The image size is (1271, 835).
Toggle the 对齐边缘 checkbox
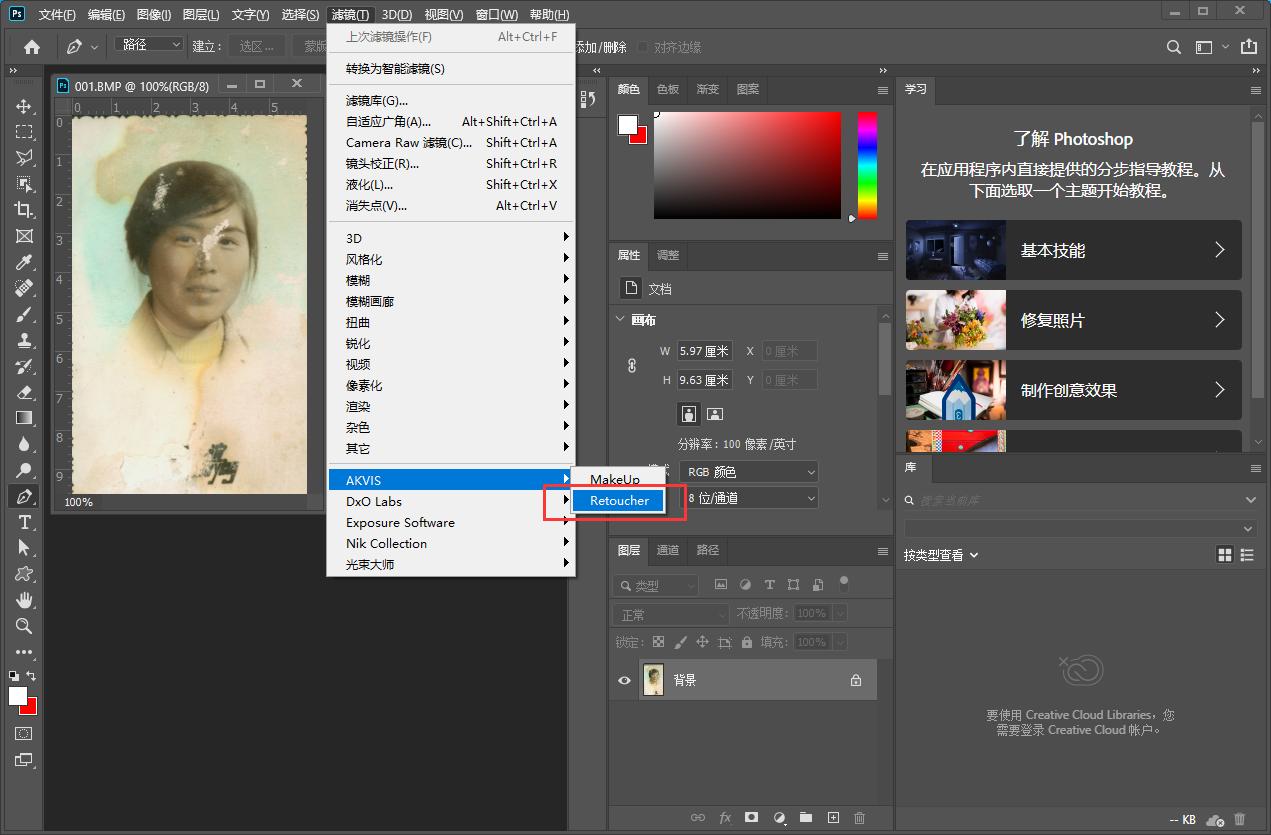click(x=644, y=47)
